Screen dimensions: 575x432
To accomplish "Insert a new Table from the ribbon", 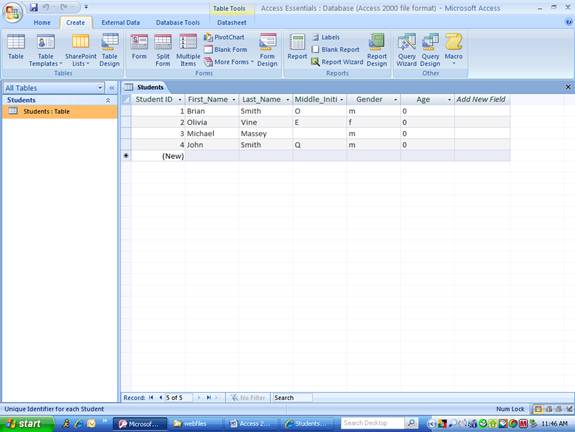I will click(16, 48).
